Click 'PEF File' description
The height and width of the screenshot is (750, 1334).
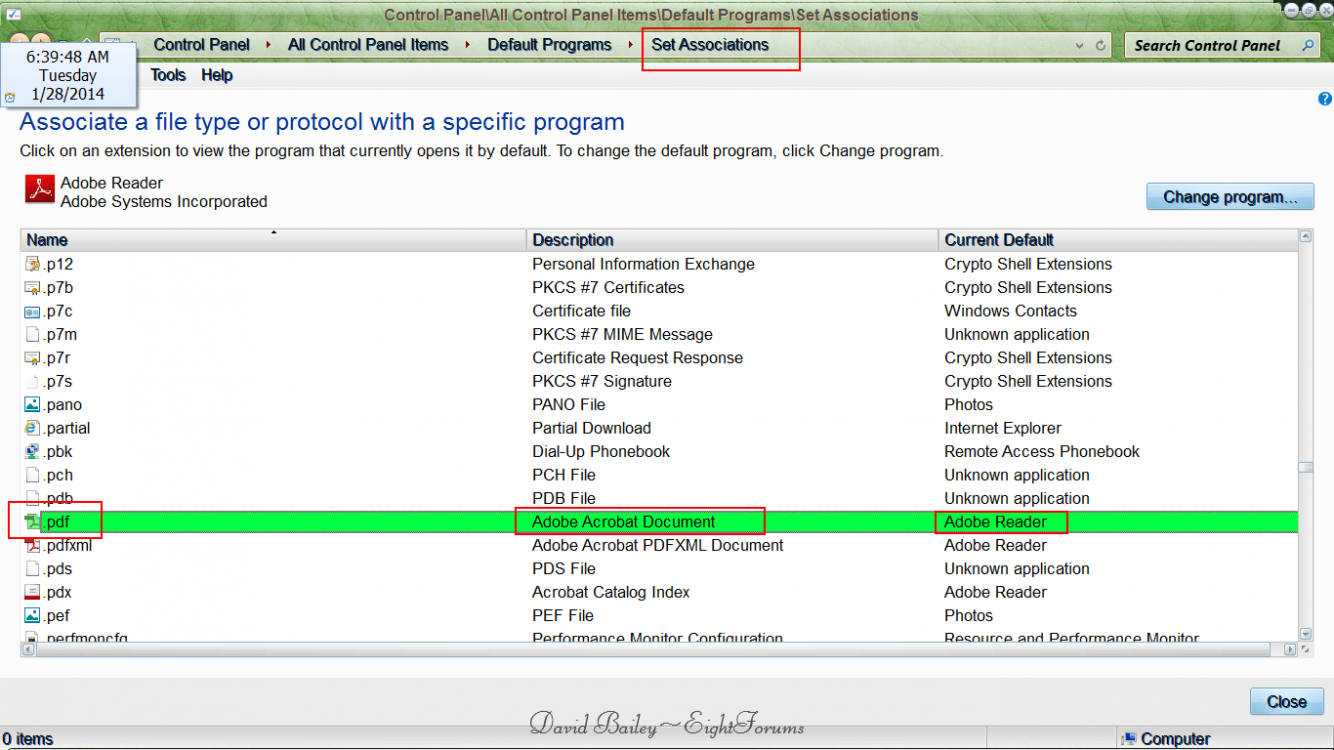pos(563,615)
